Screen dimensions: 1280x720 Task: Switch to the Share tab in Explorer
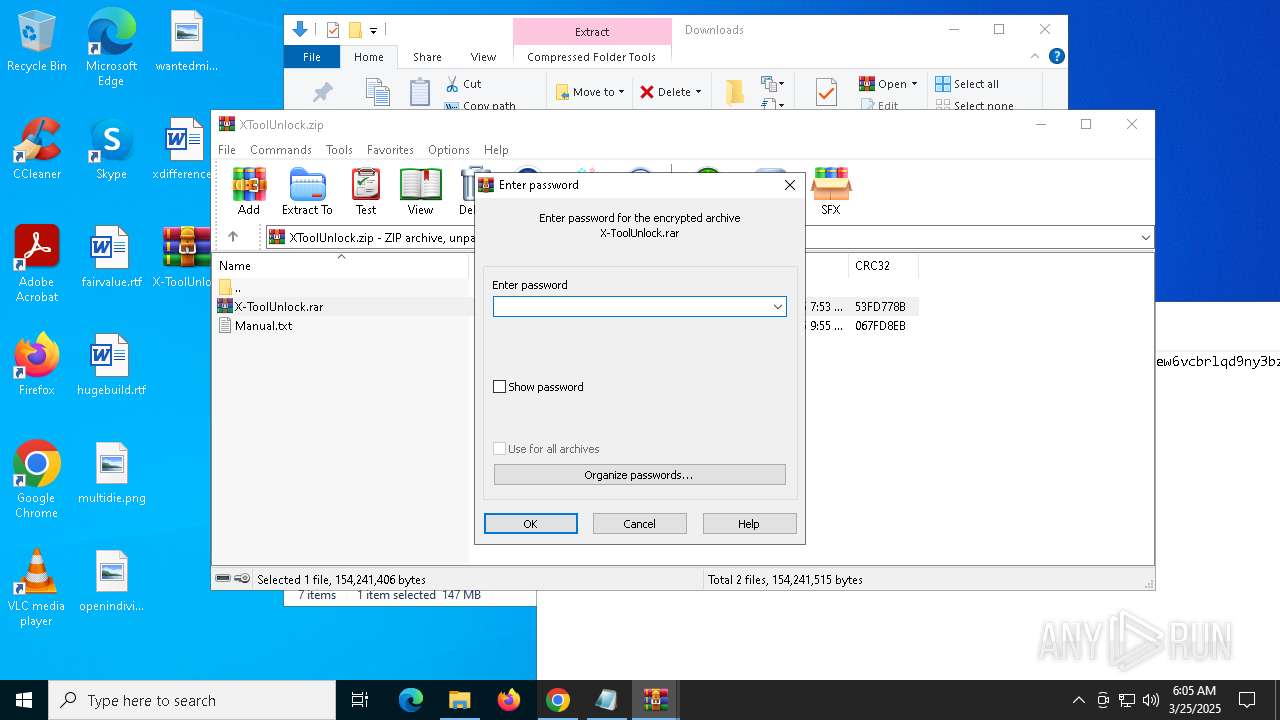tap(427, 57)
